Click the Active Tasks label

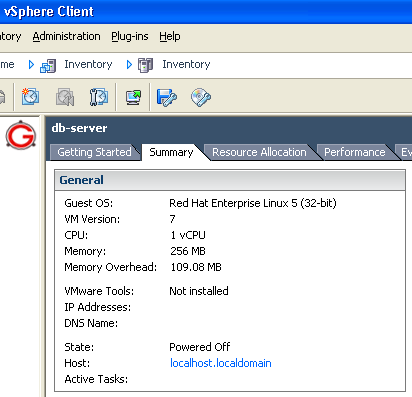pyautogui.click(x=96, y=379)
